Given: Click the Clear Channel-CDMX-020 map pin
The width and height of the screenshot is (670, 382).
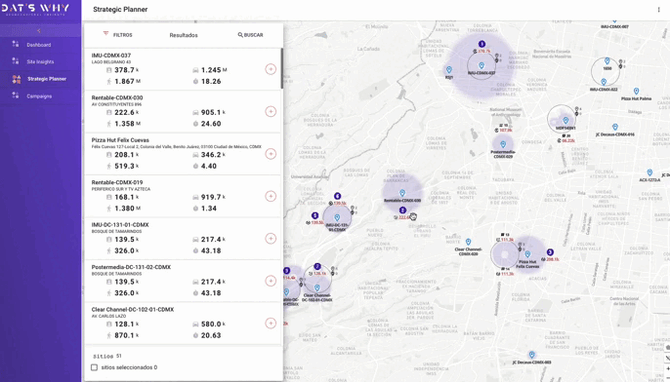Looking at the screenshot, I should (468, 242).
